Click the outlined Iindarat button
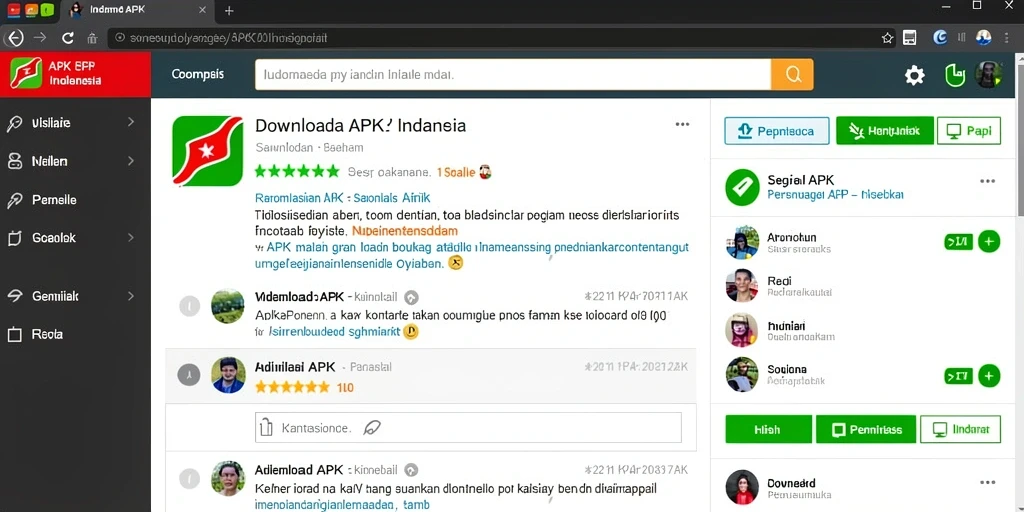 coord(960,430)
